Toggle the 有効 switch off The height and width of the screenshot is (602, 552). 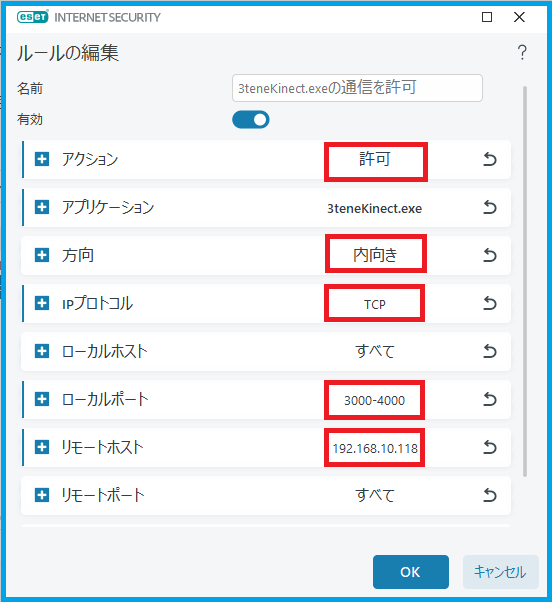tap(251, 120)
